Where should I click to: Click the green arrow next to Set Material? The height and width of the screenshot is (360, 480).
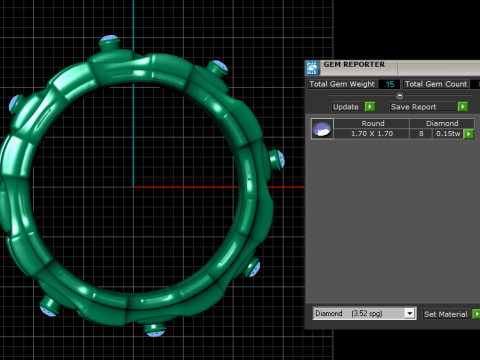click(x=476, y=314)
